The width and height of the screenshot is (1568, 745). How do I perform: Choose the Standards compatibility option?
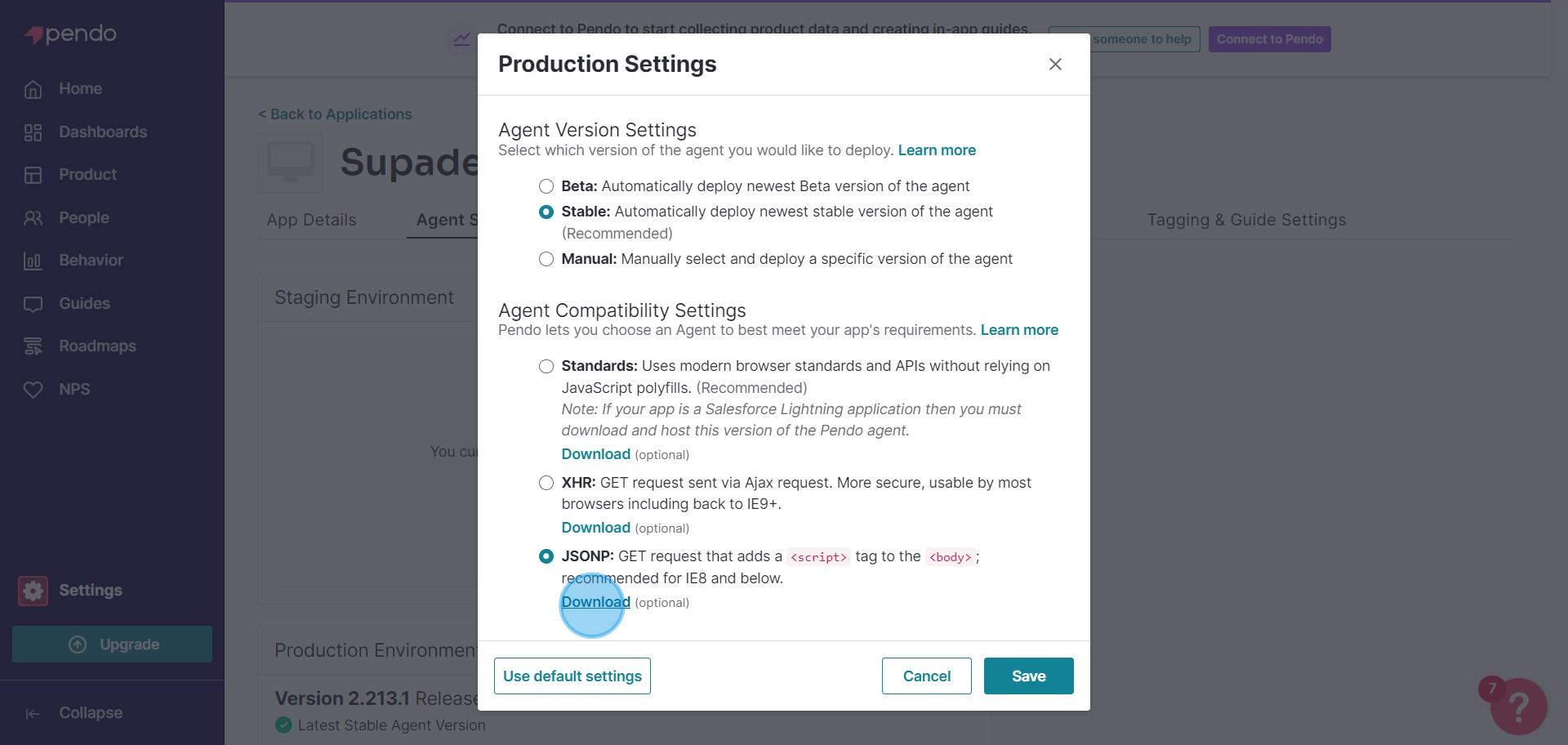546,366
